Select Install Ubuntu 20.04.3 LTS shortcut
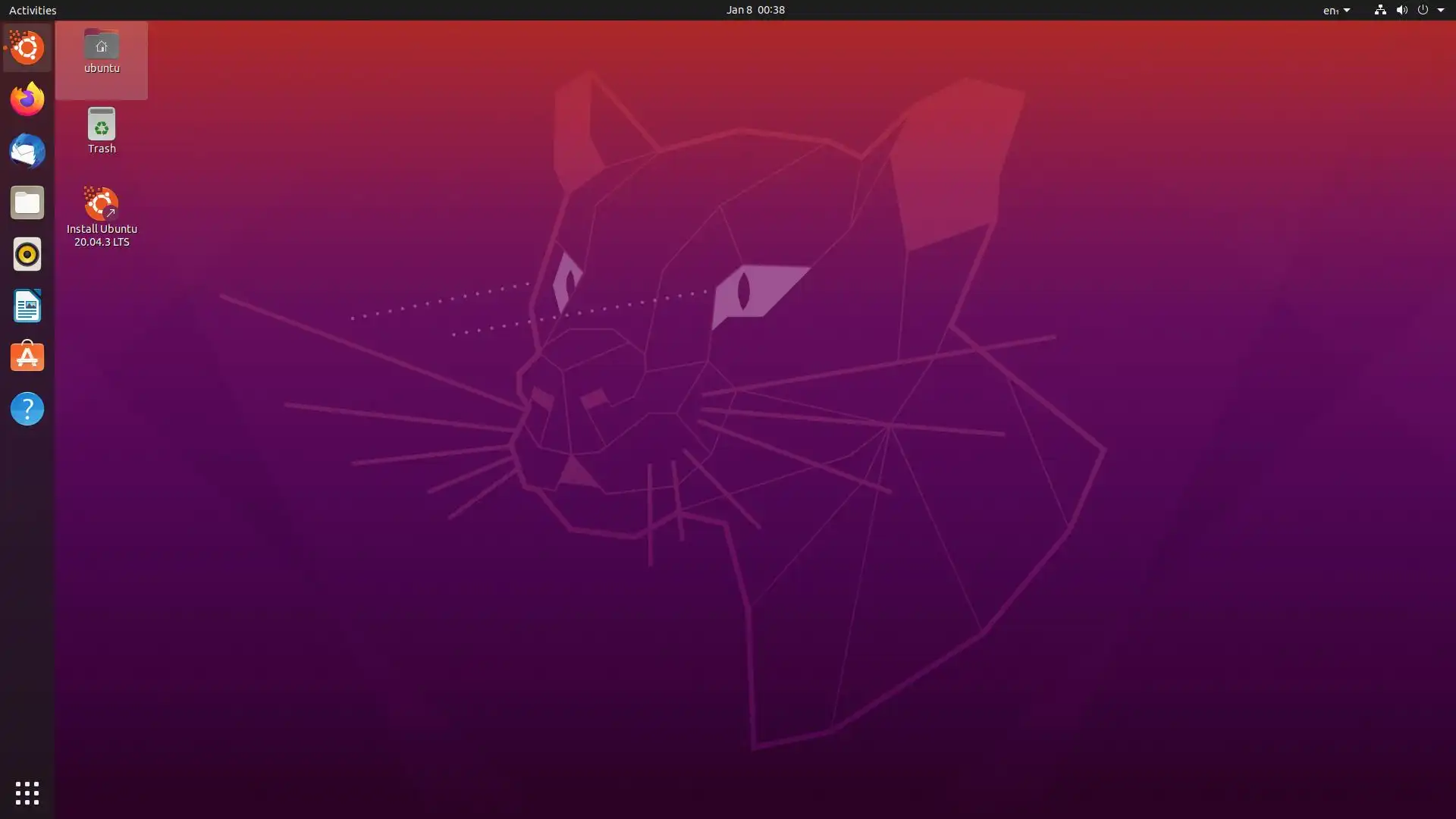Viewport: 1456px width, 819px height. (101, 215)
